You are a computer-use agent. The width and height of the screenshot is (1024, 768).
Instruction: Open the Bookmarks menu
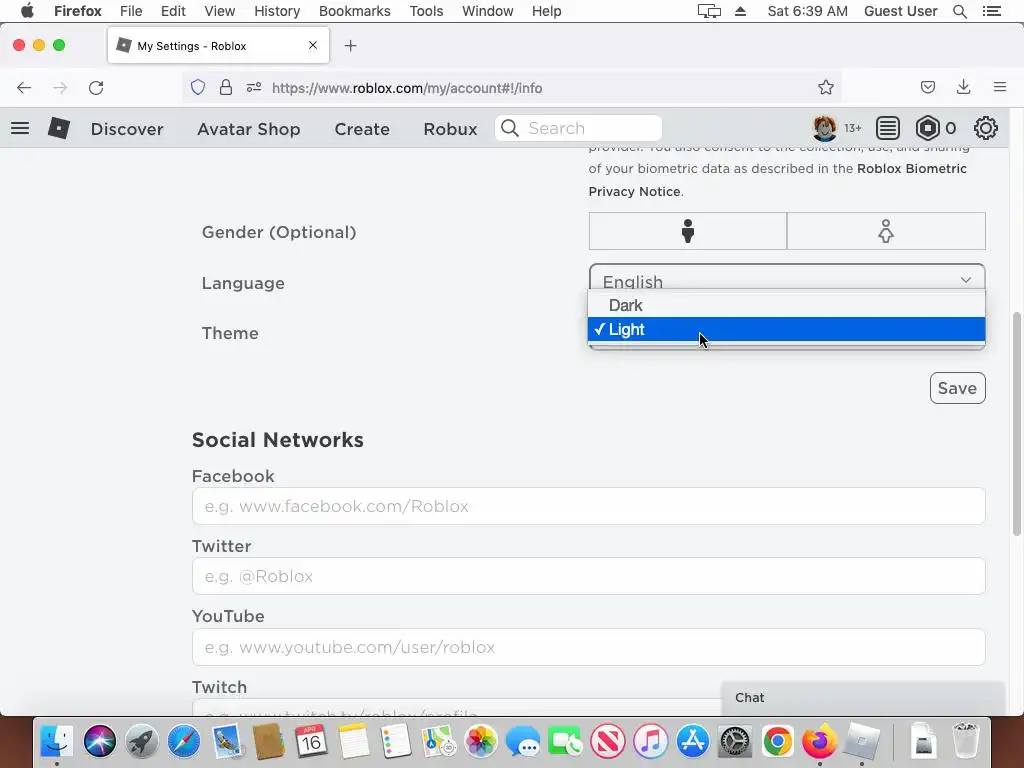(x=355, y=11)
